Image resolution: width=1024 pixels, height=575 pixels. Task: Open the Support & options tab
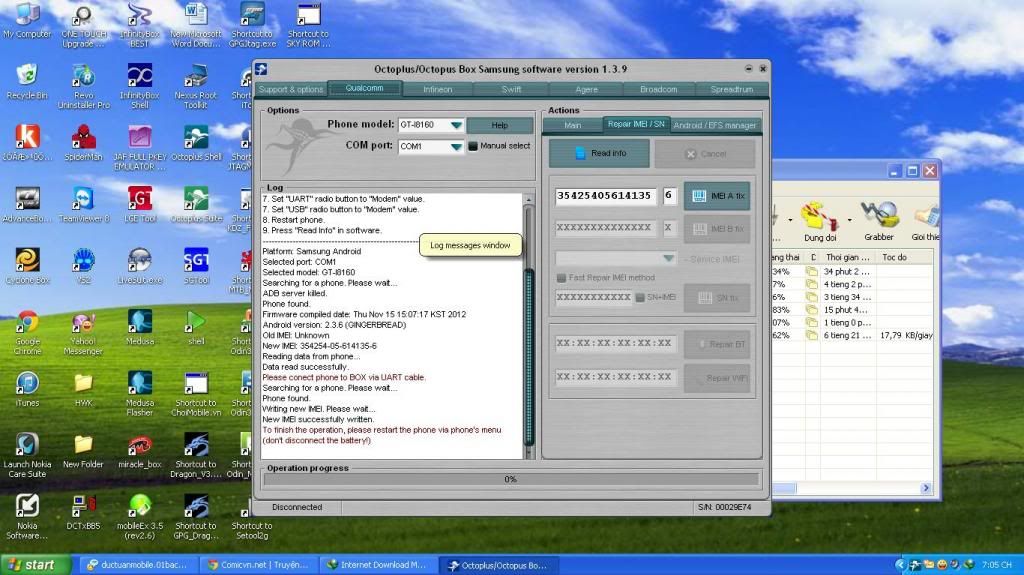(x=291, y=90)
